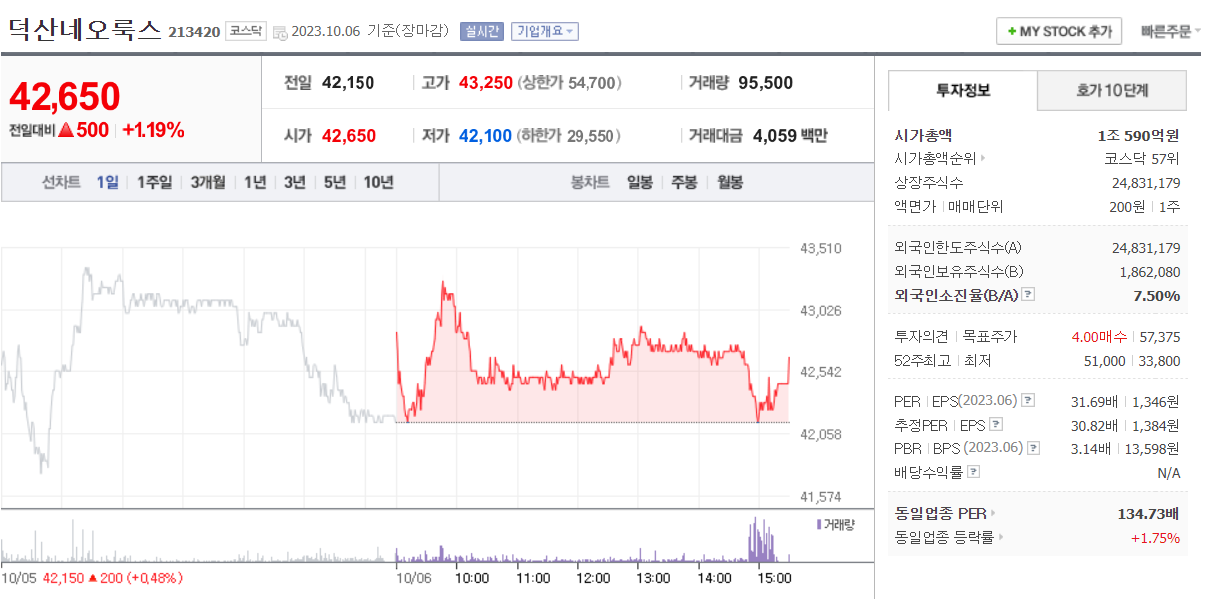Viewport: 1209px width, 599px height.
Task: Select 1주일 line chart period
Action: tap(154, 183)
